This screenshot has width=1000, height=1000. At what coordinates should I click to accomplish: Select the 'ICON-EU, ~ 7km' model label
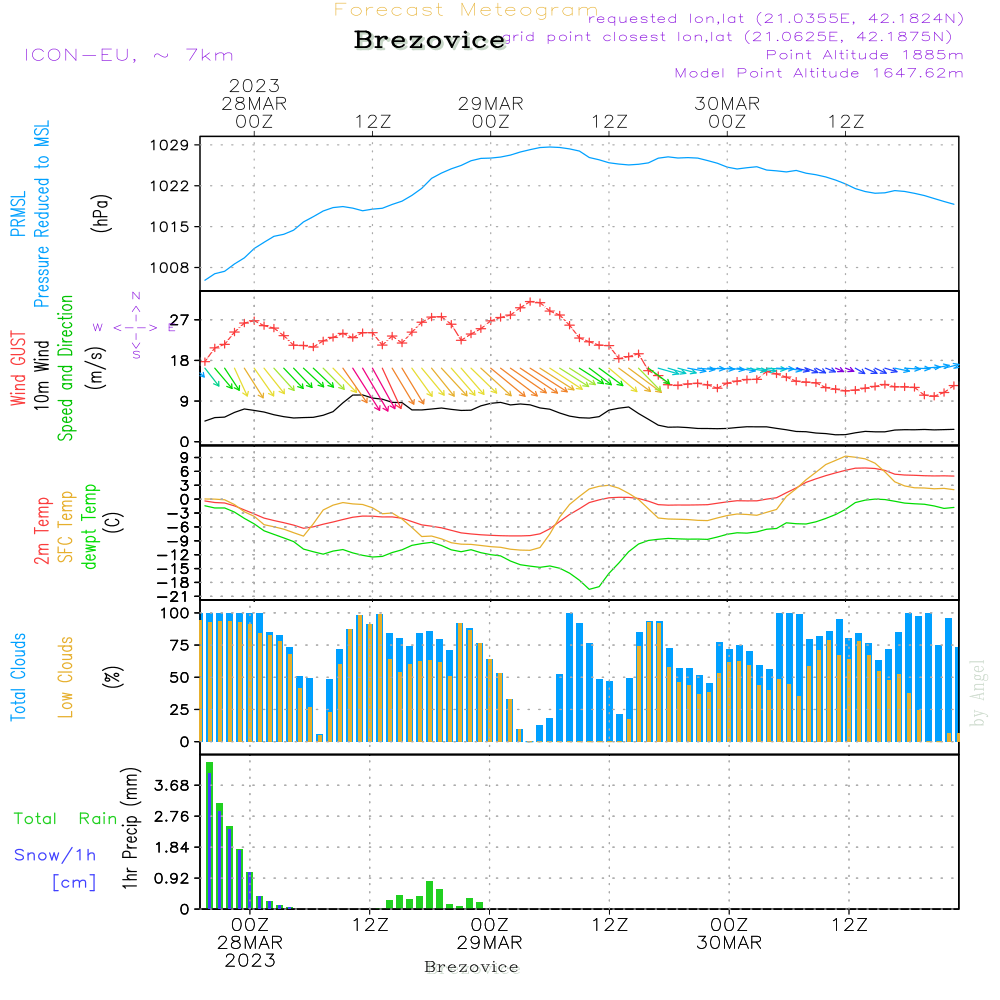pyautogui.click(x=129, y=55)
